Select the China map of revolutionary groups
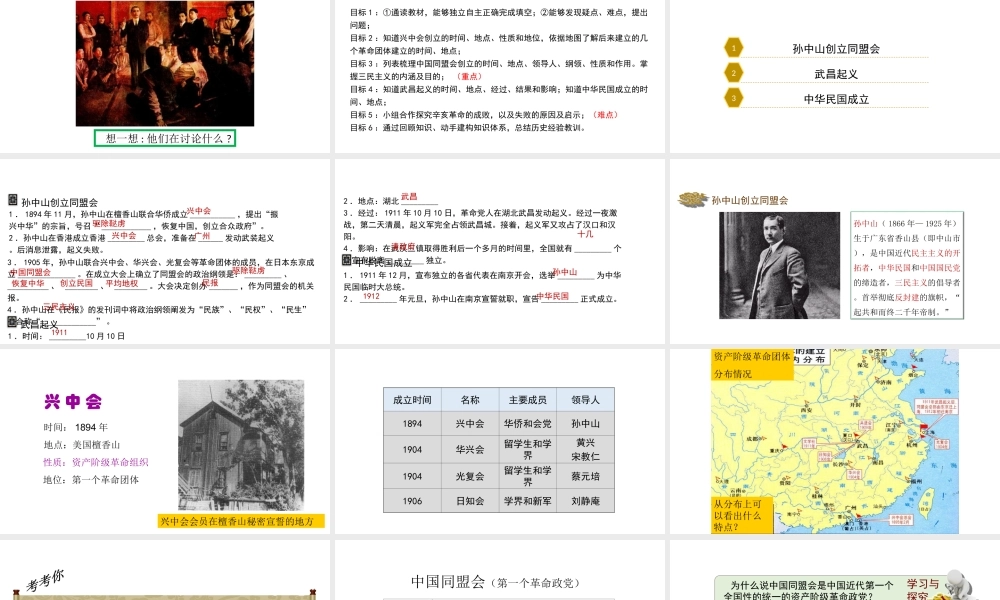 835,441
